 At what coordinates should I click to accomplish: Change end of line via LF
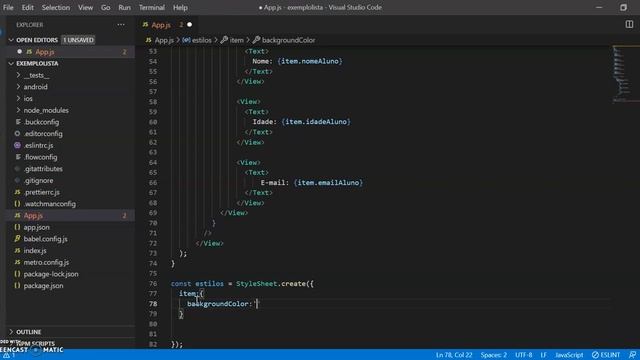pos(543,355)
